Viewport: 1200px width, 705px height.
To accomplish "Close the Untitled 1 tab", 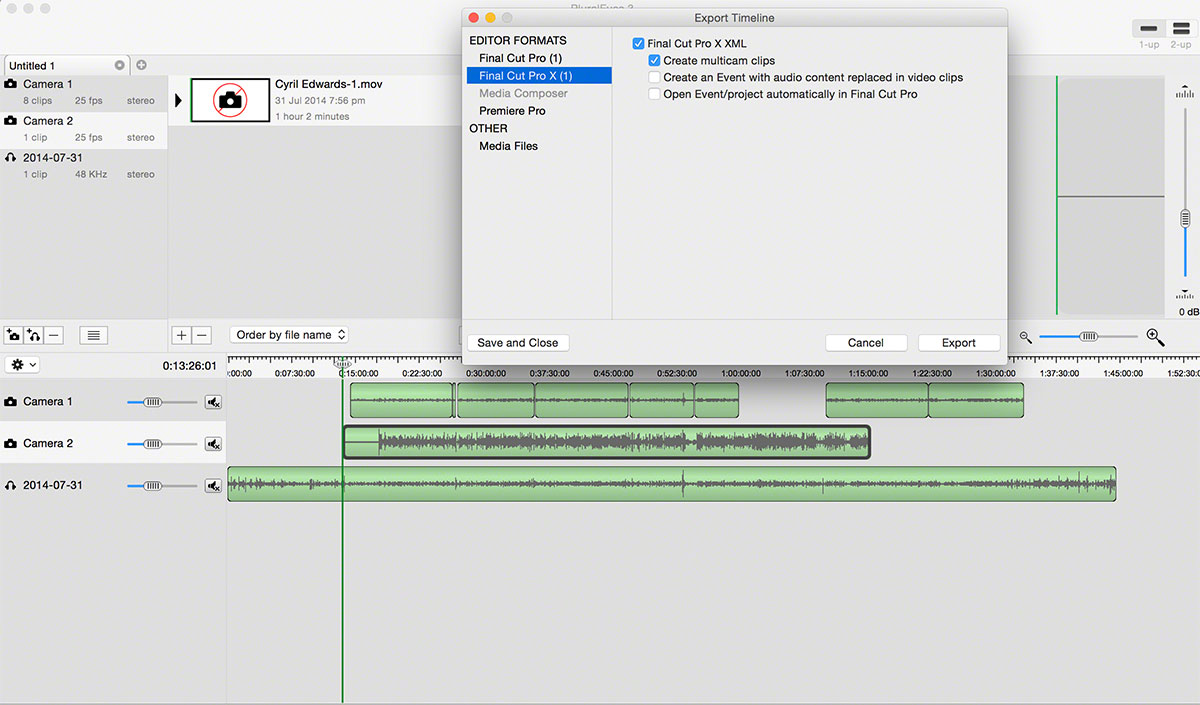I will (x=120, y=65).
